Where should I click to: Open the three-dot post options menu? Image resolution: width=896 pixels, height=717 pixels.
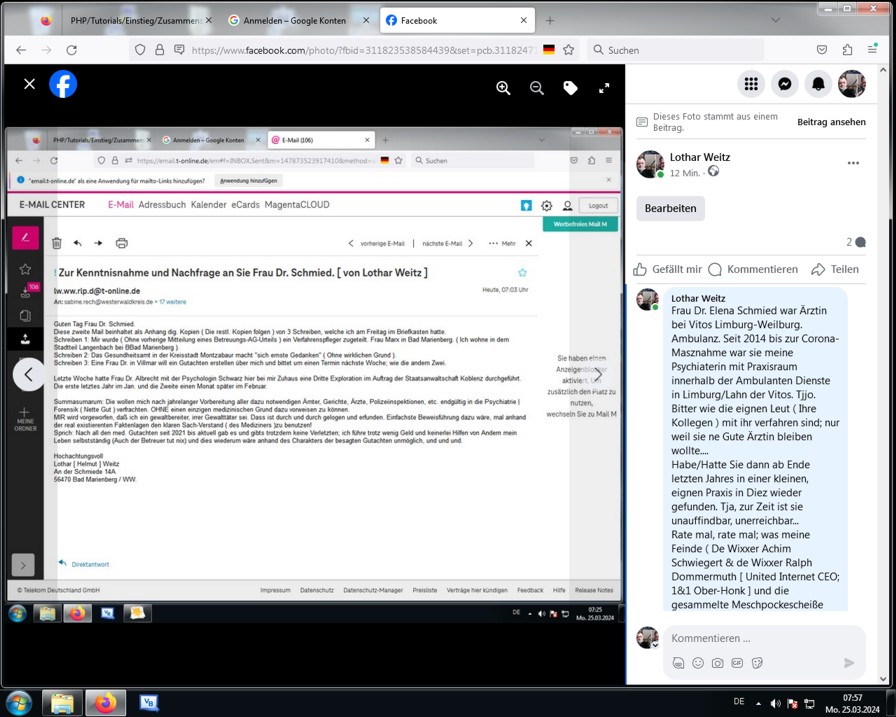[853, 163]
